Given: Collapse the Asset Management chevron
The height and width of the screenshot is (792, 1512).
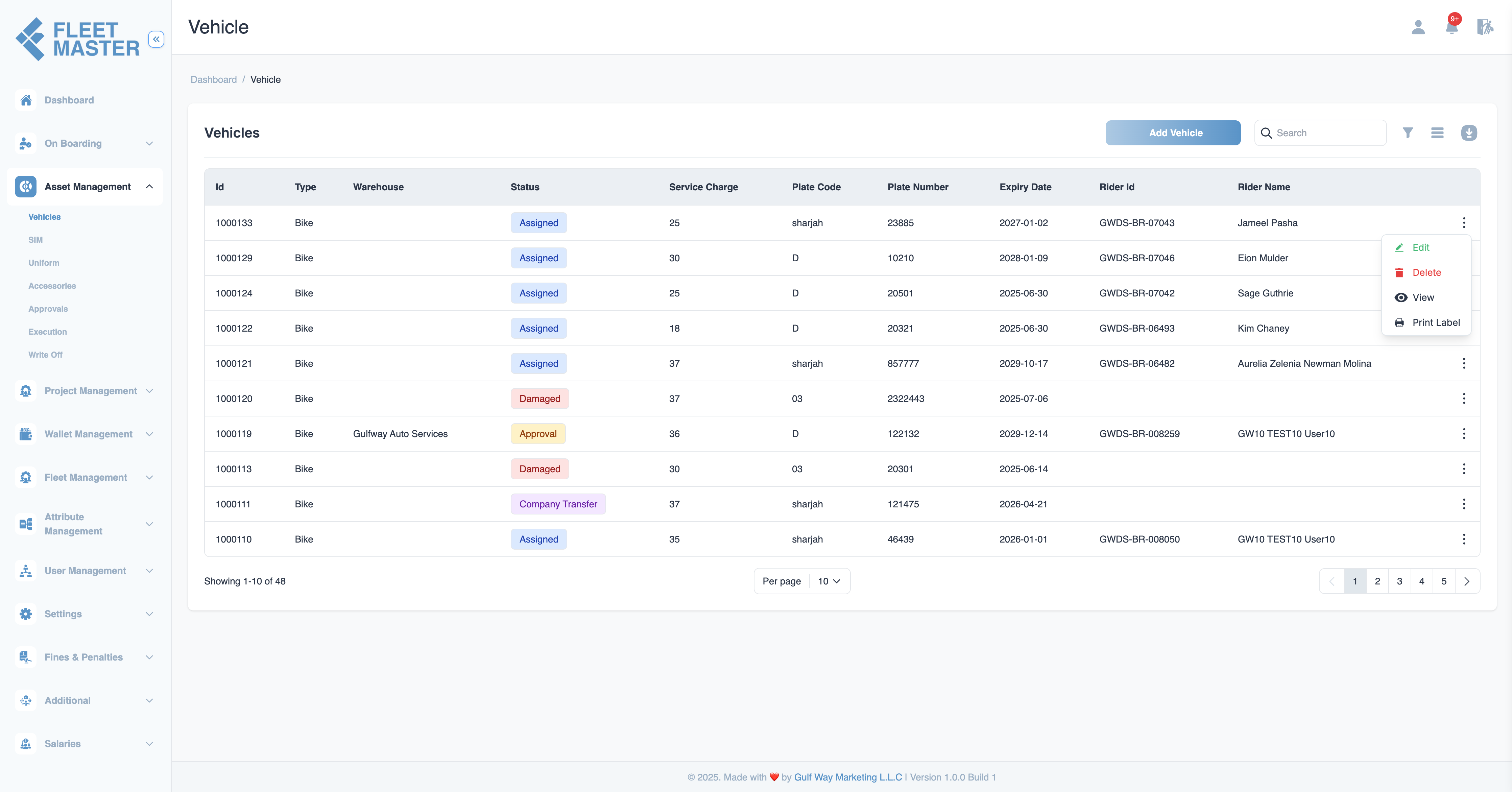Looking at the screenshot, I should (x=149, y=187).
